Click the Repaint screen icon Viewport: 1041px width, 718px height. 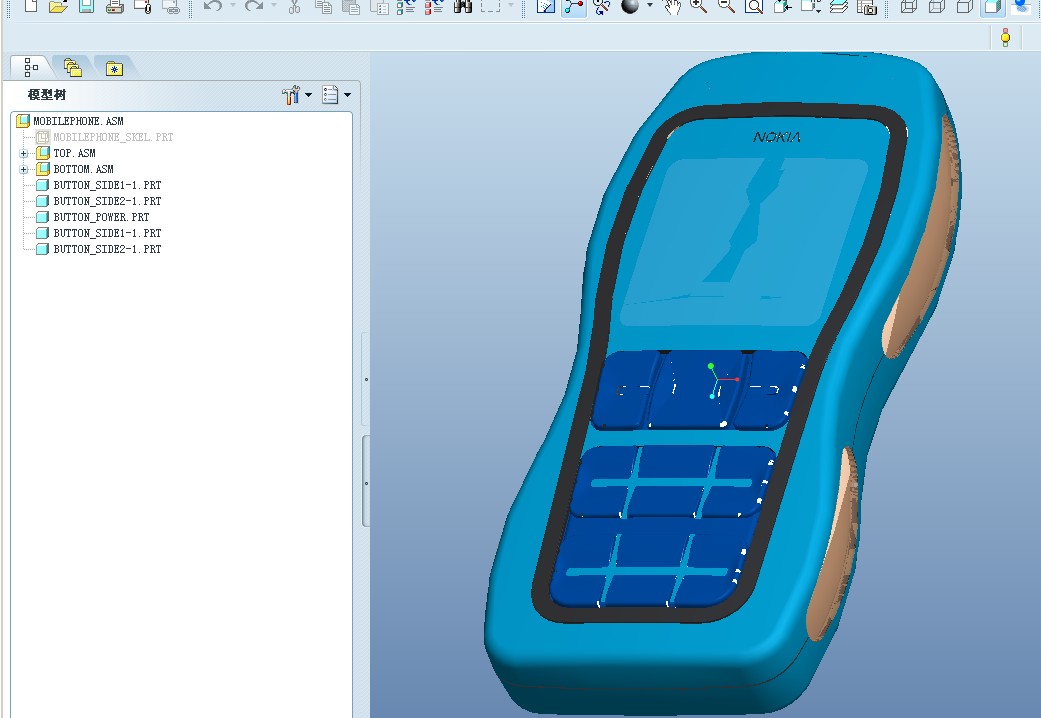pyautogui.click(x=546, y=7)
